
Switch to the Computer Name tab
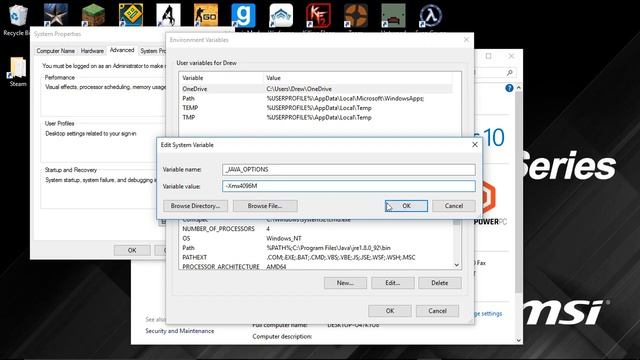56,51
